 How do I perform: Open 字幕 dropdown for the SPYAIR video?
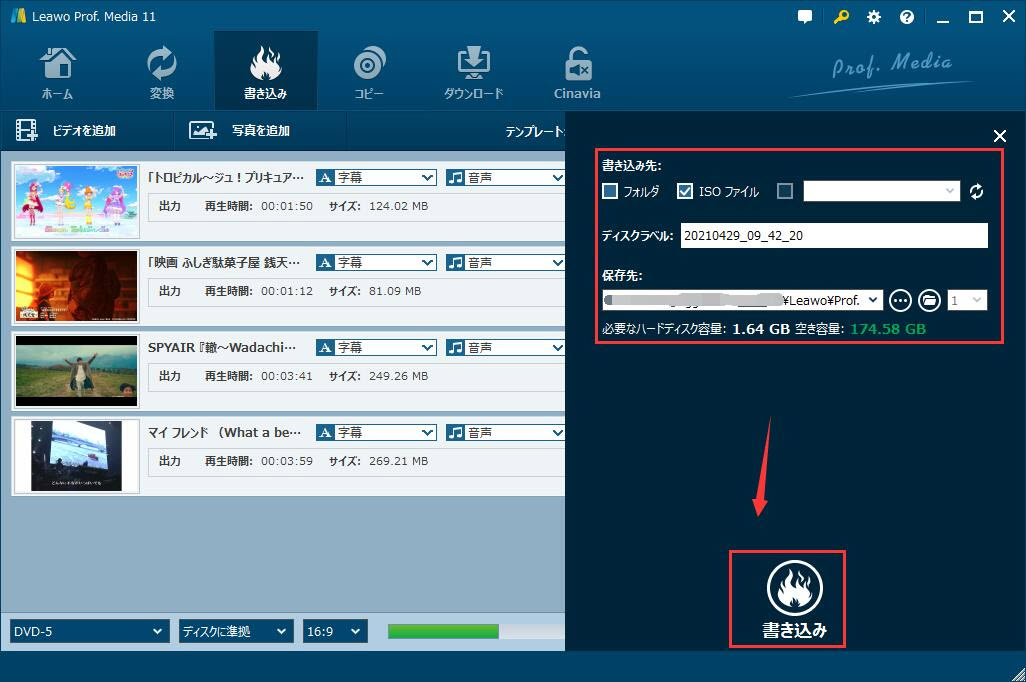tap(376, 348)
